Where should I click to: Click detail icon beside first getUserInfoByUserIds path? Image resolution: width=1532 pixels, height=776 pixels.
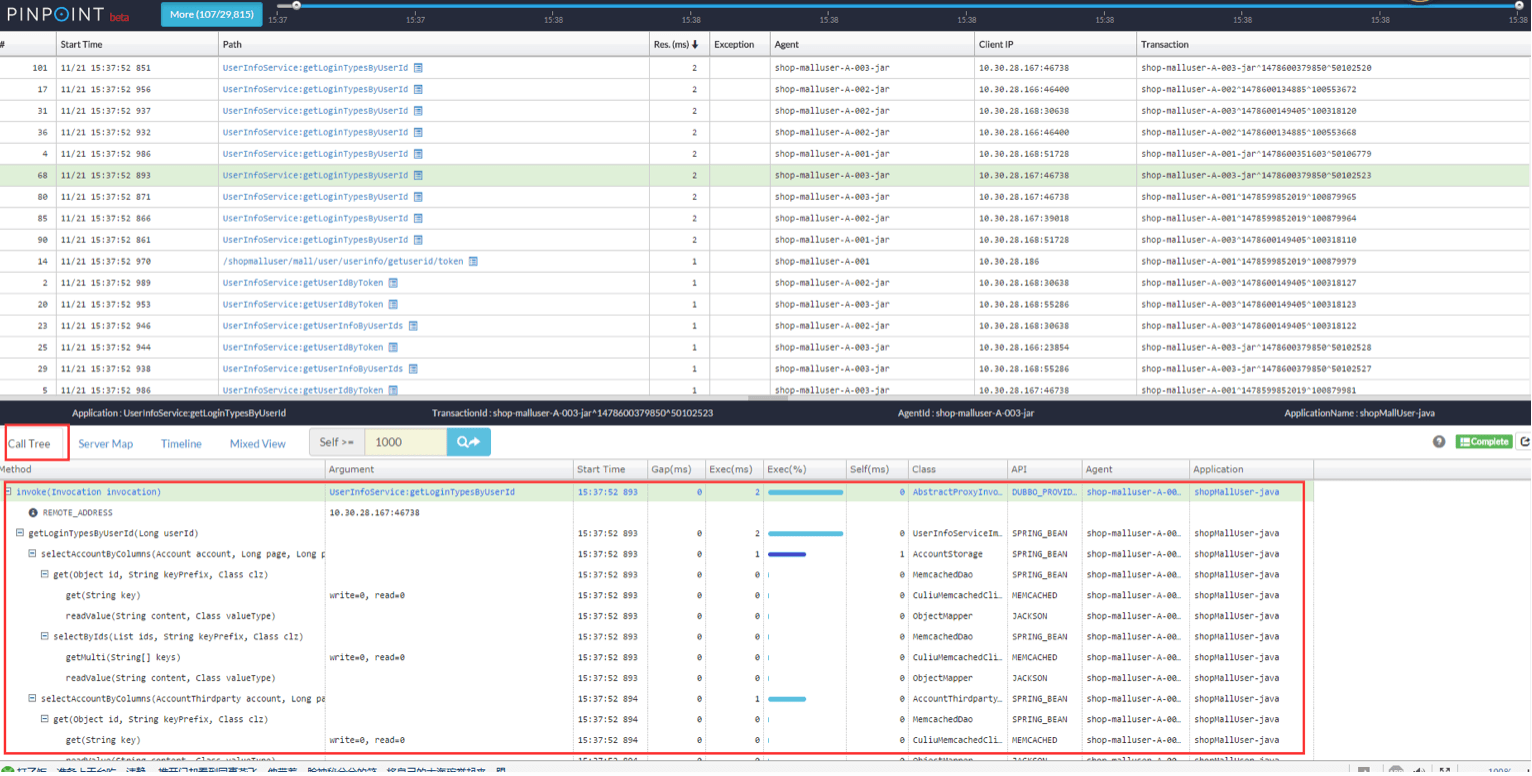[413, 326]
